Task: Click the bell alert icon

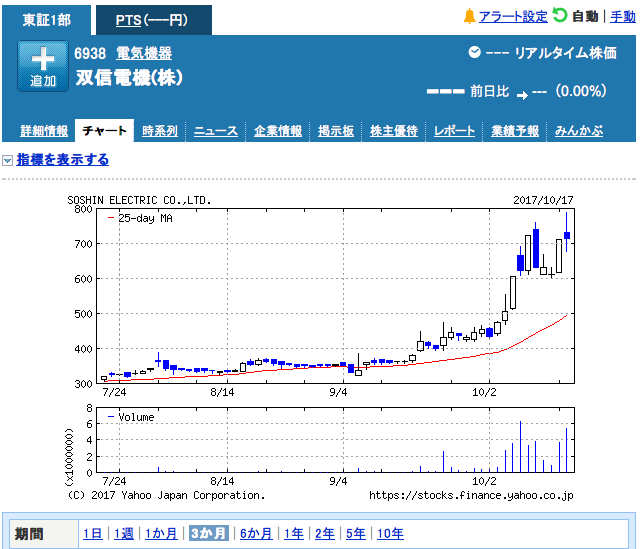Action: point(469,16)
